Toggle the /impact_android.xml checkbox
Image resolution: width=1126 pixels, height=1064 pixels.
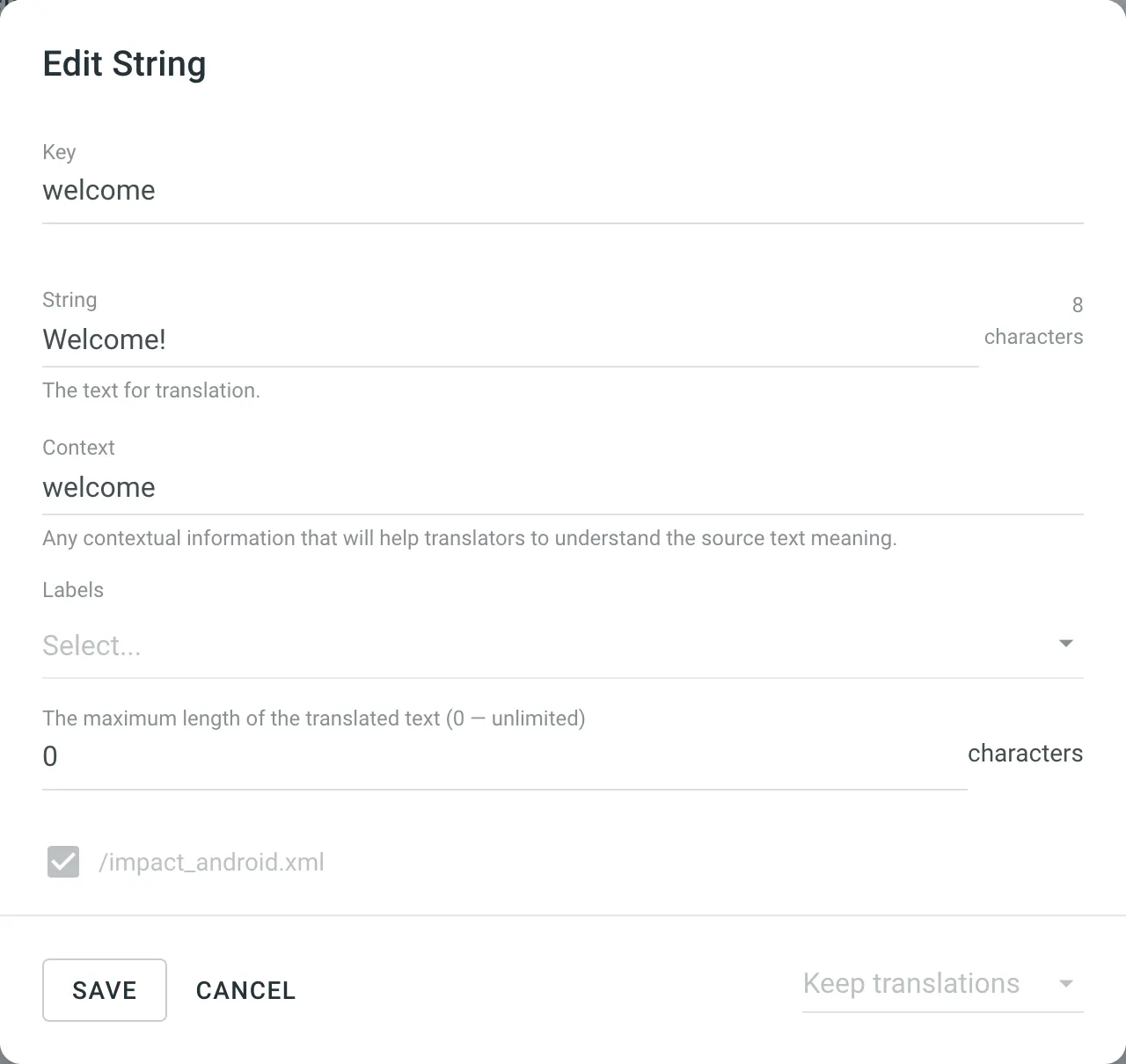click(63, 862)
